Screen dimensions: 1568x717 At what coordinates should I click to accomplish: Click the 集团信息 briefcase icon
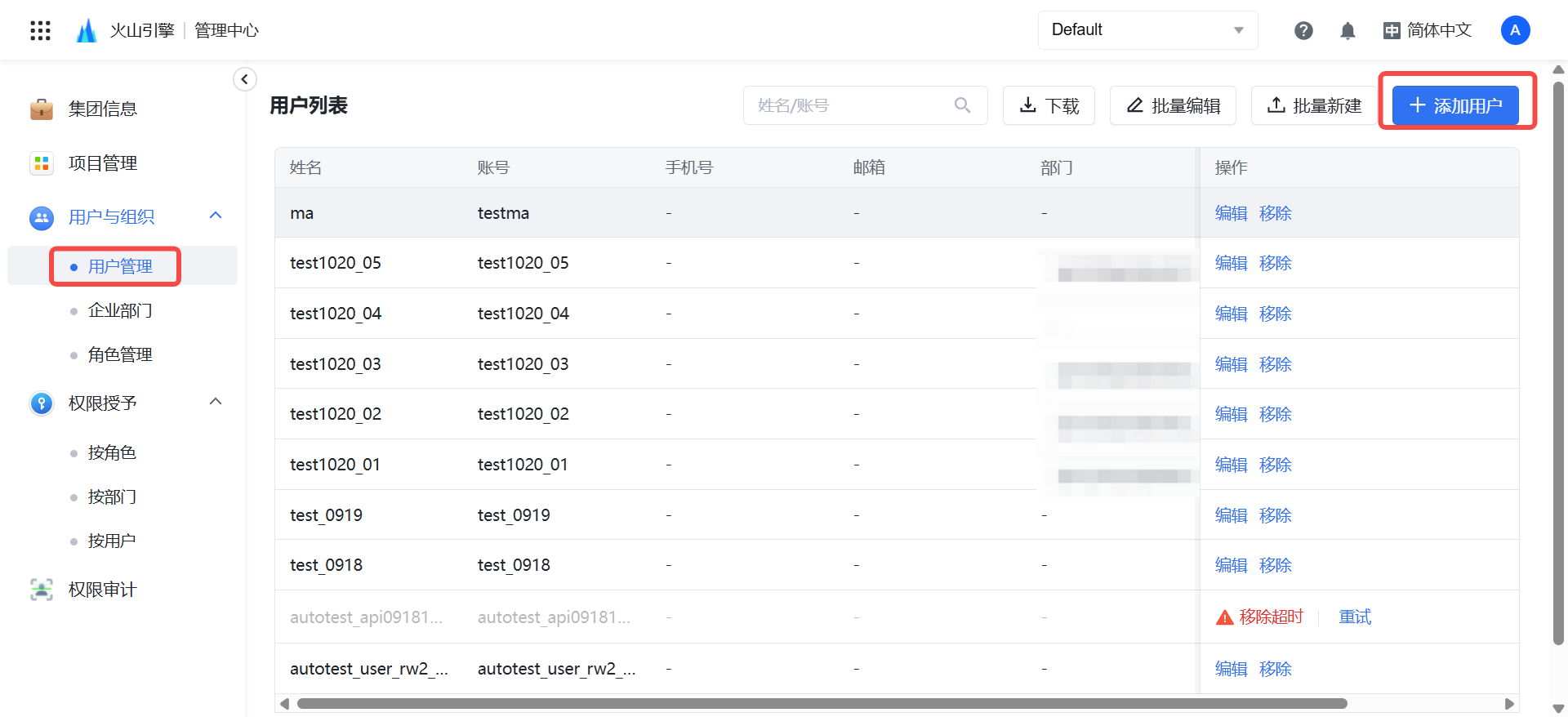[41, 109]
